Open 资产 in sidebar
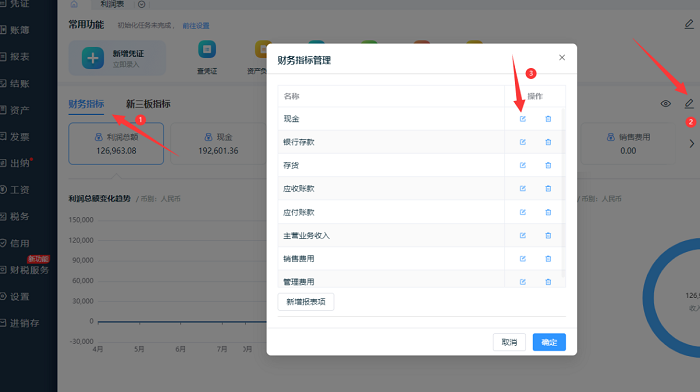Viewport: 700px width, 392px height. point(20,110)
